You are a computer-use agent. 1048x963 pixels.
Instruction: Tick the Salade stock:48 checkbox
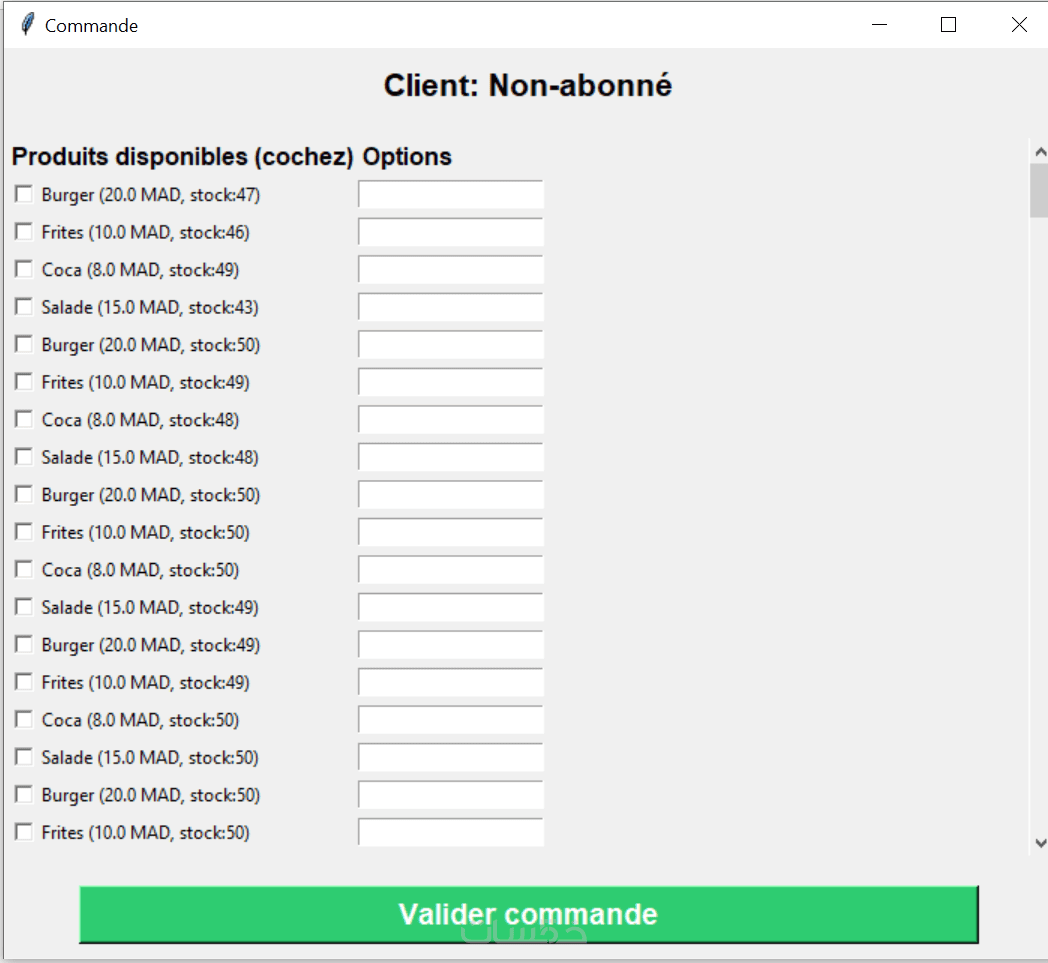coord(23,457)
